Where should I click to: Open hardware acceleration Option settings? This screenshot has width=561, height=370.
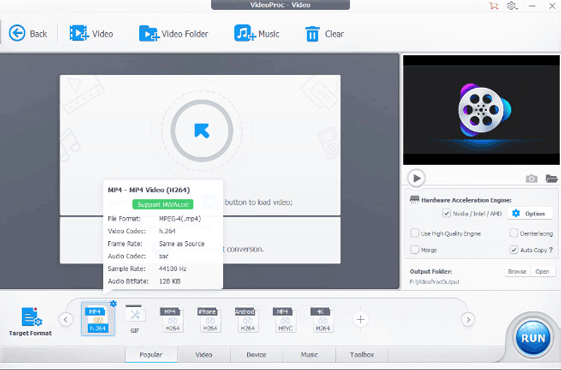(529, 213)
